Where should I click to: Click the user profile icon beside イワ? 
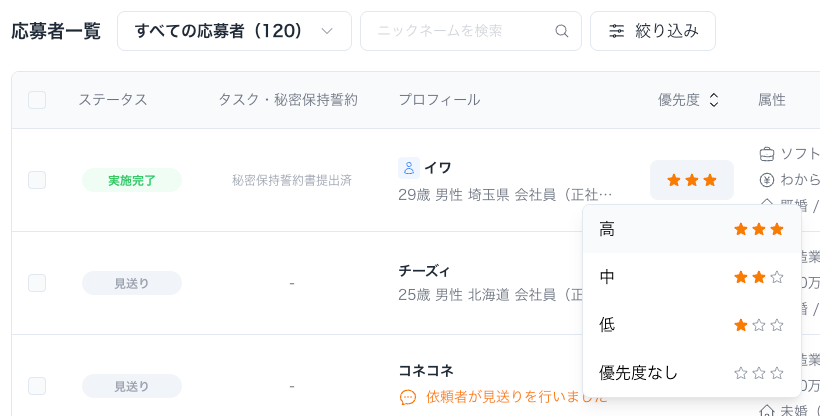click(408, 167)
